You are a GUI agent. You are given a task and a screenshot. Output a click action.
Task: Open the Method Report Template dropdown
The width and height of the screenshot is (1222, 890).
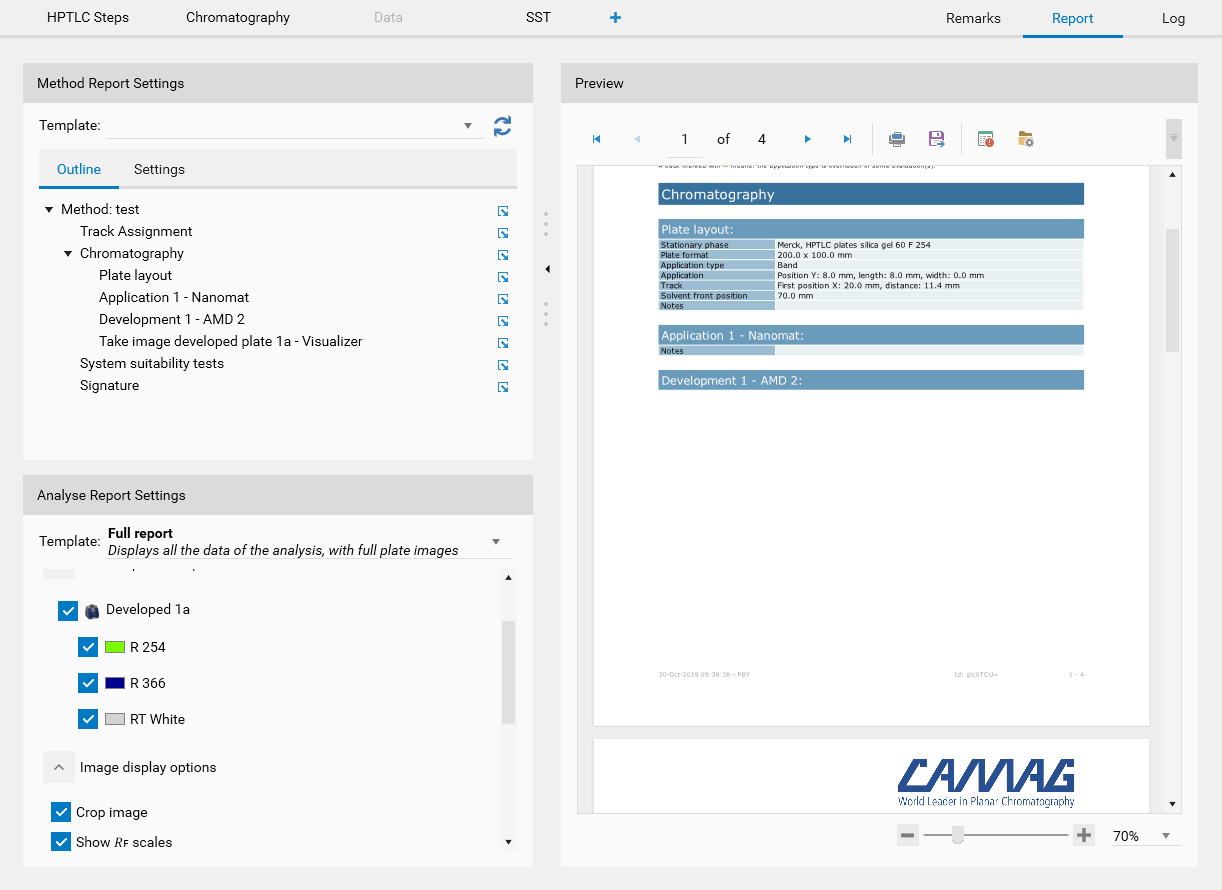(x=467, y=126)
